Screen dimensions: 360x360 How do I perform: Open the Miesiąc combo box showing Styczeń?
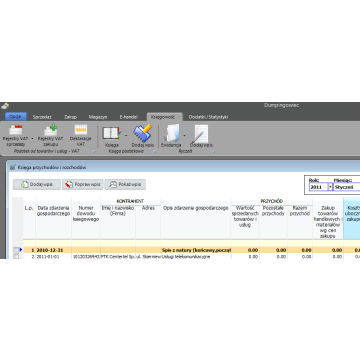pyautogui.click(x=347, y=187)
